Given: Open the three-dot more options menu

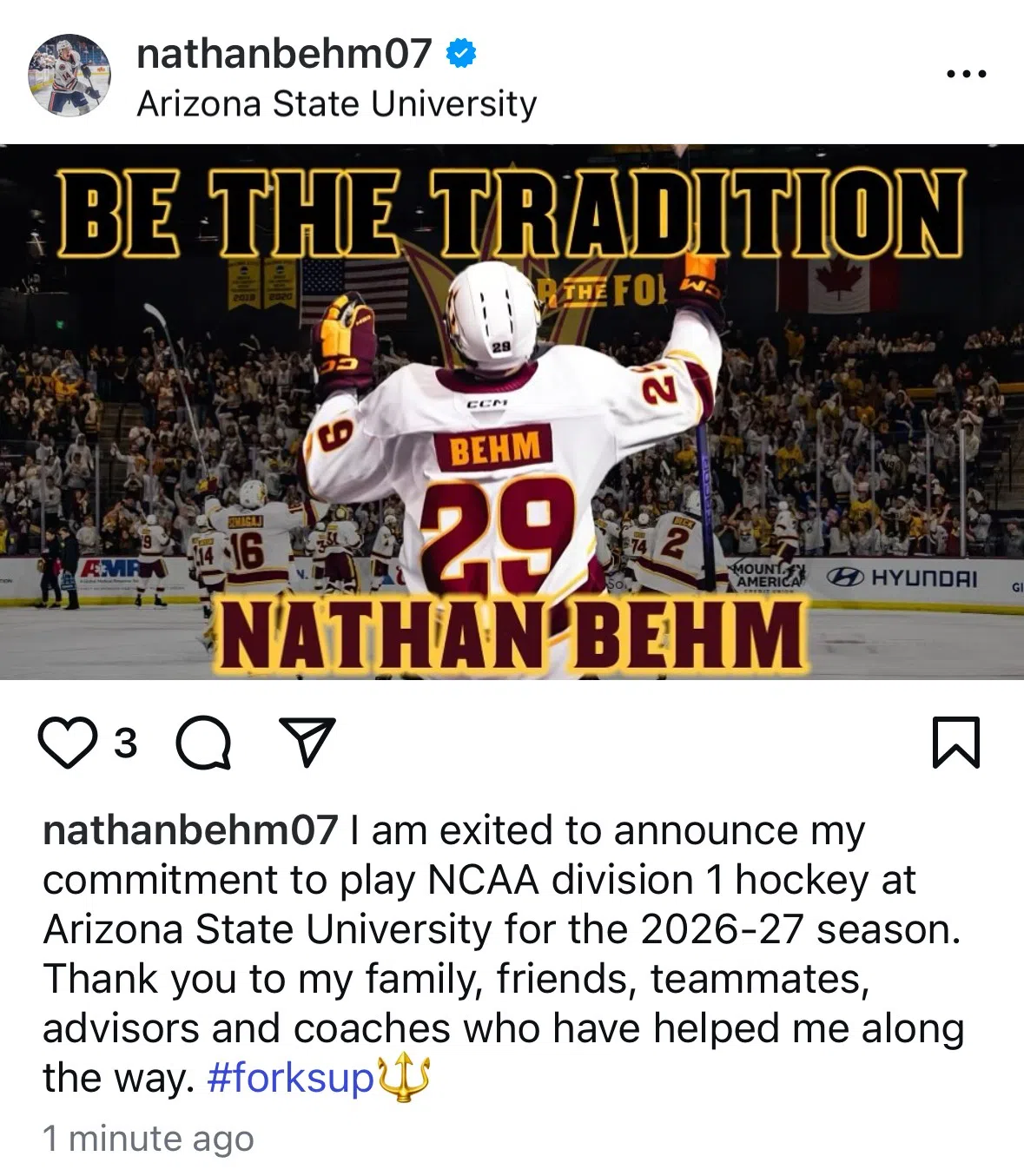Looking at the screenshot, I should point(966,75).
